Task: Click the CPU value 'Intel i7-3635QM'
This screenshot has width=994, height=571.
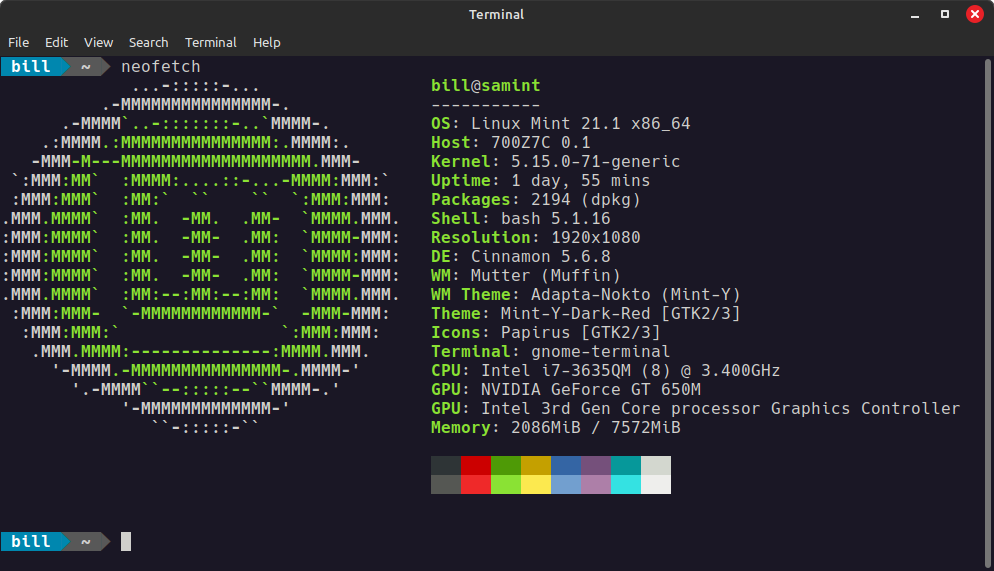Action: click(x=555, y=371)
